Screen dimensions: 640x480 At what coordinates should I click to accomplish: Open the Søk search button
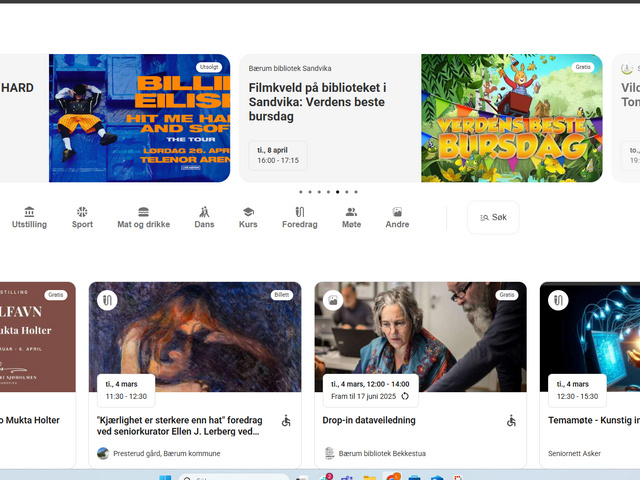coord(493,217)
